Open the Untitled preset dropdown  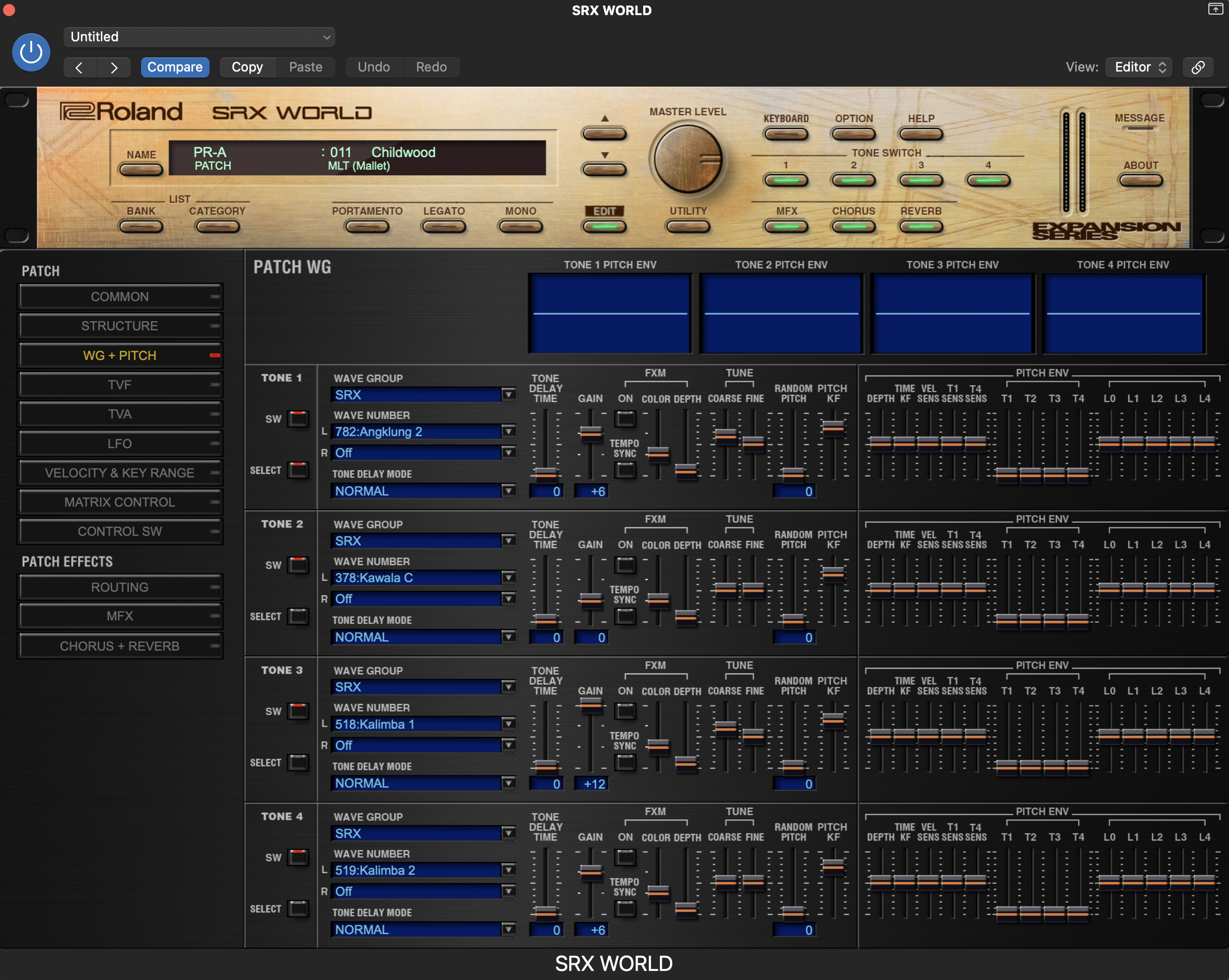[199, 37]
